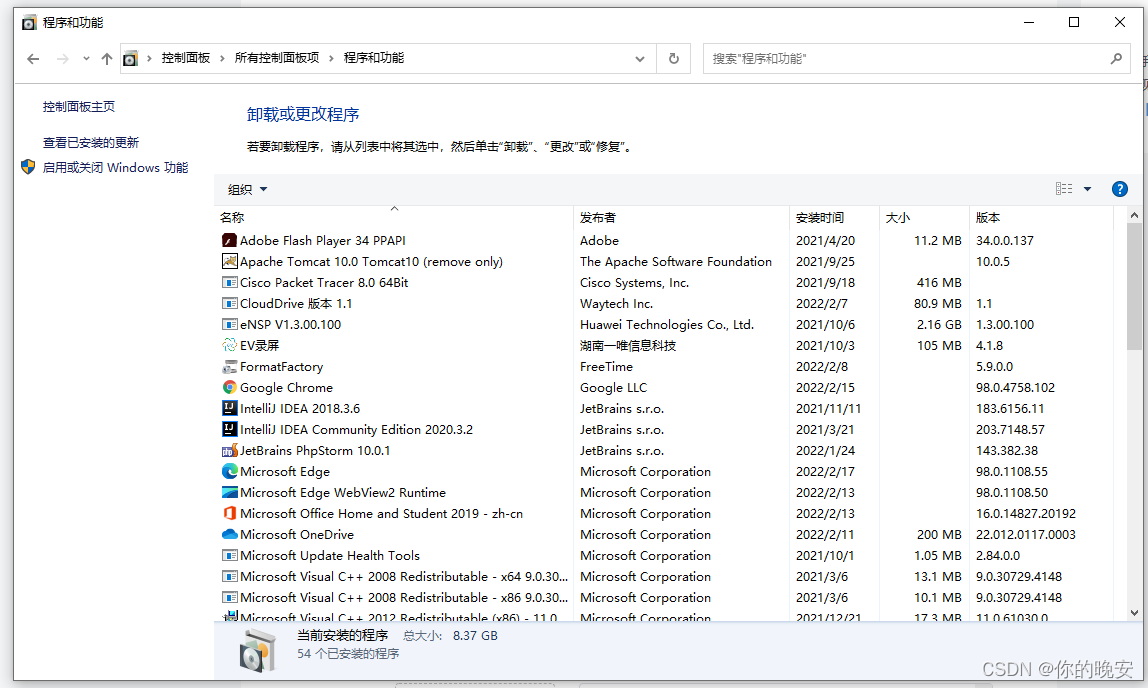This screenshot has width=1148, height=688.
Task: Click the vertical scrollbar thumb
Action: pos(1134,285)
